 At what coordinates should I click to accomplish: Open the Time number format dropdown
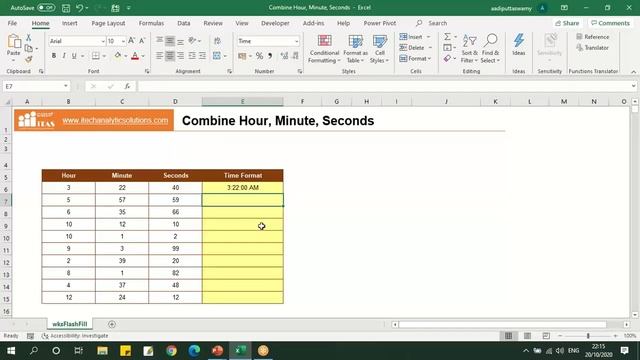pyautogui.click(x=296, y=41)
